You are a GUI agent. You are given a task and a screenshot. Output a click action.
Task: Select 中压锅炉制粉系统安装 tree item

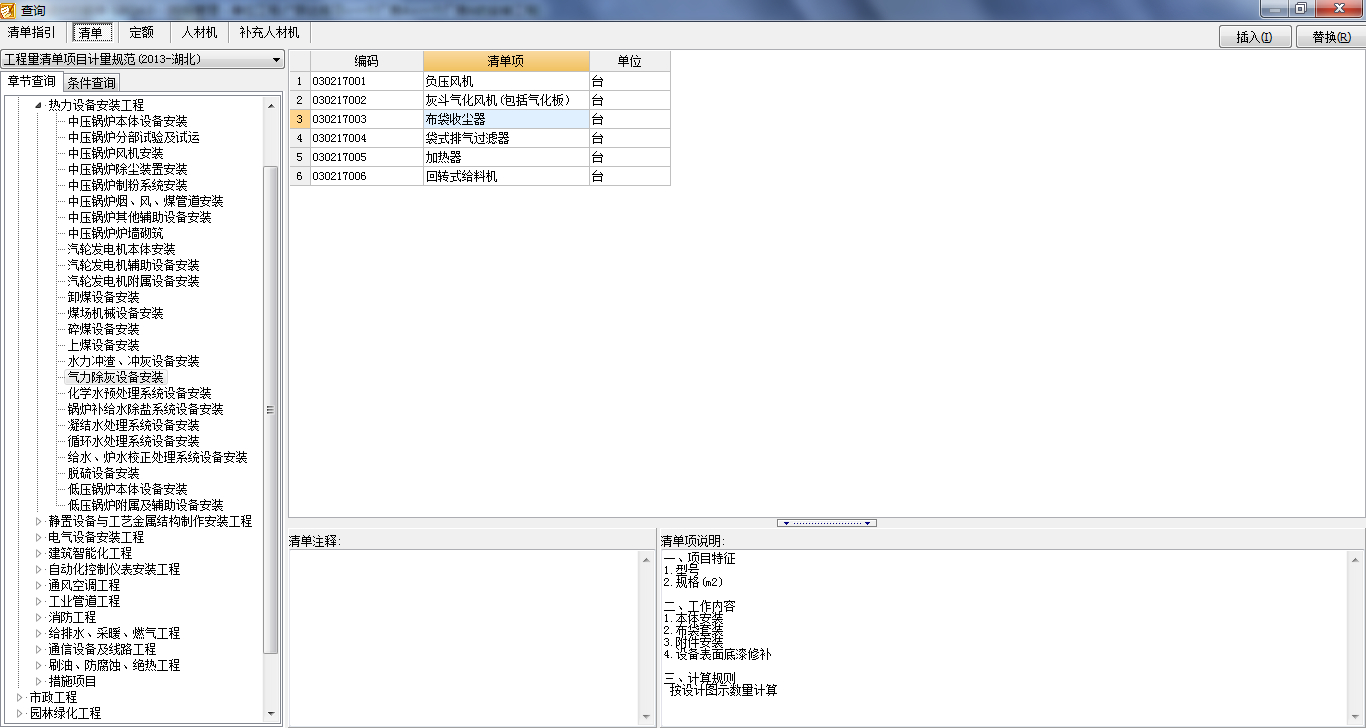point(127,185)
